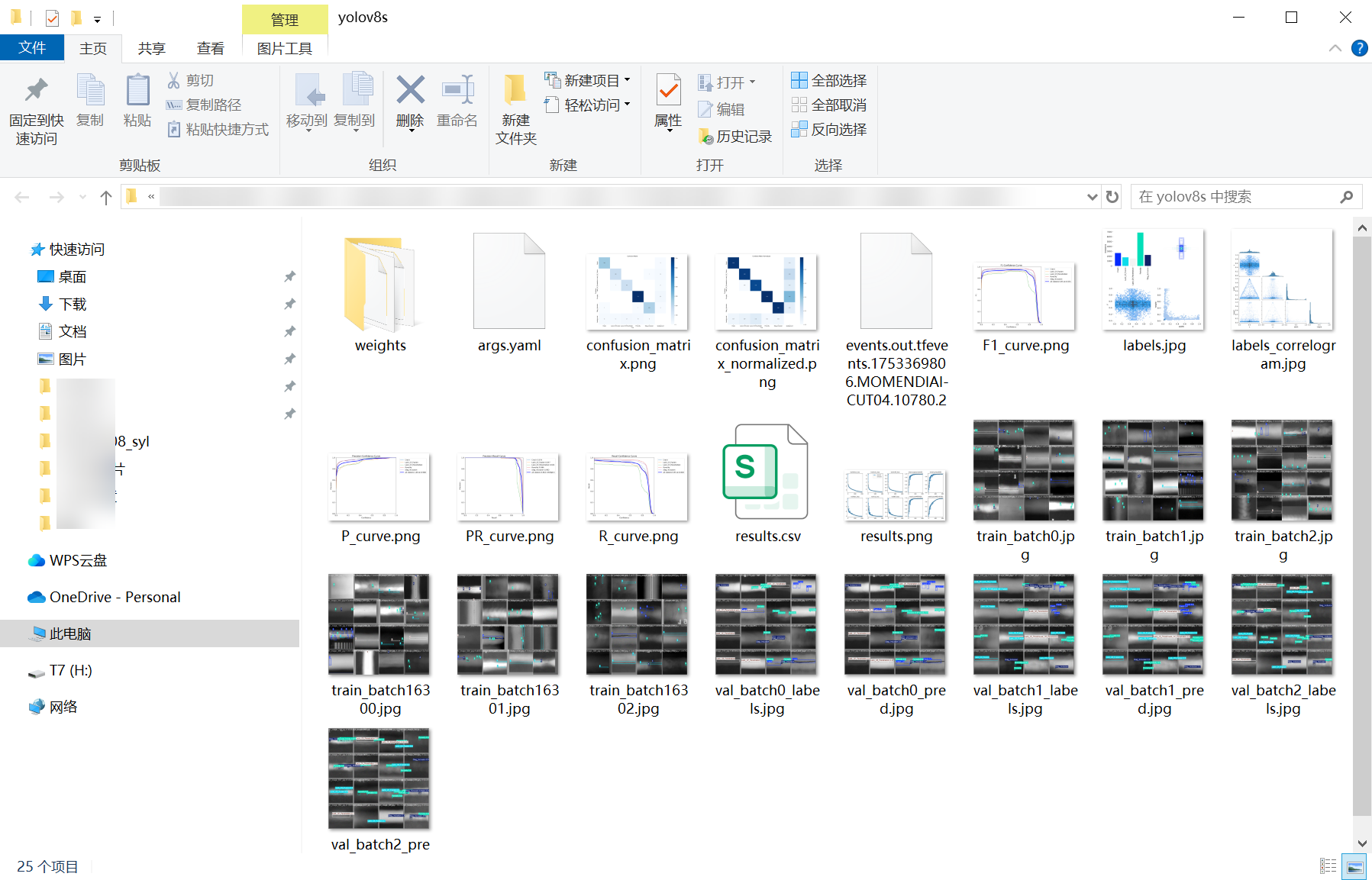The width and height of the screenshot is (1372, 880).
Task: Open the address bar dropdown arrow
Action: 1092,196
